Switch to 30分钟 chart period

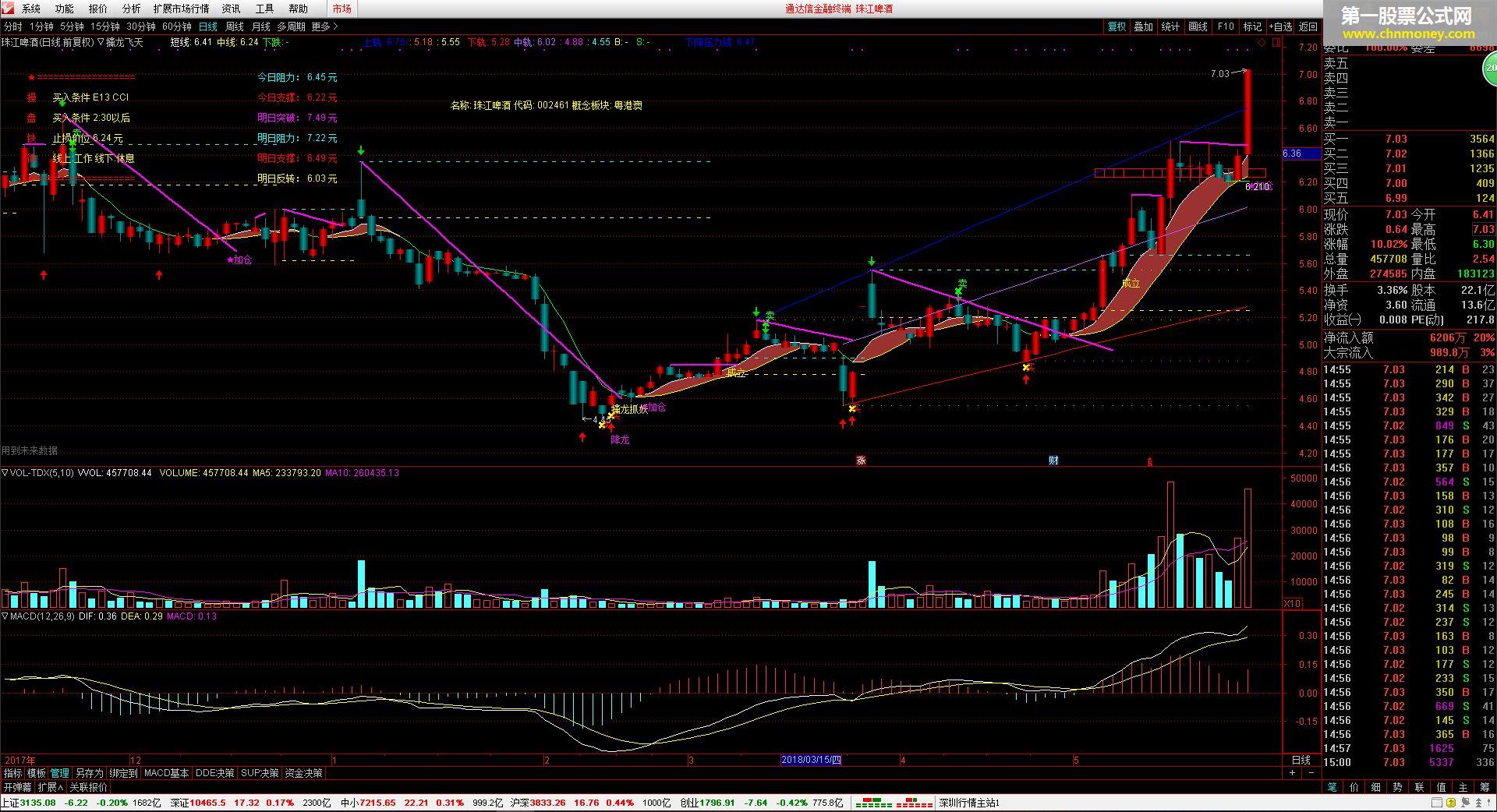(141, 26)
